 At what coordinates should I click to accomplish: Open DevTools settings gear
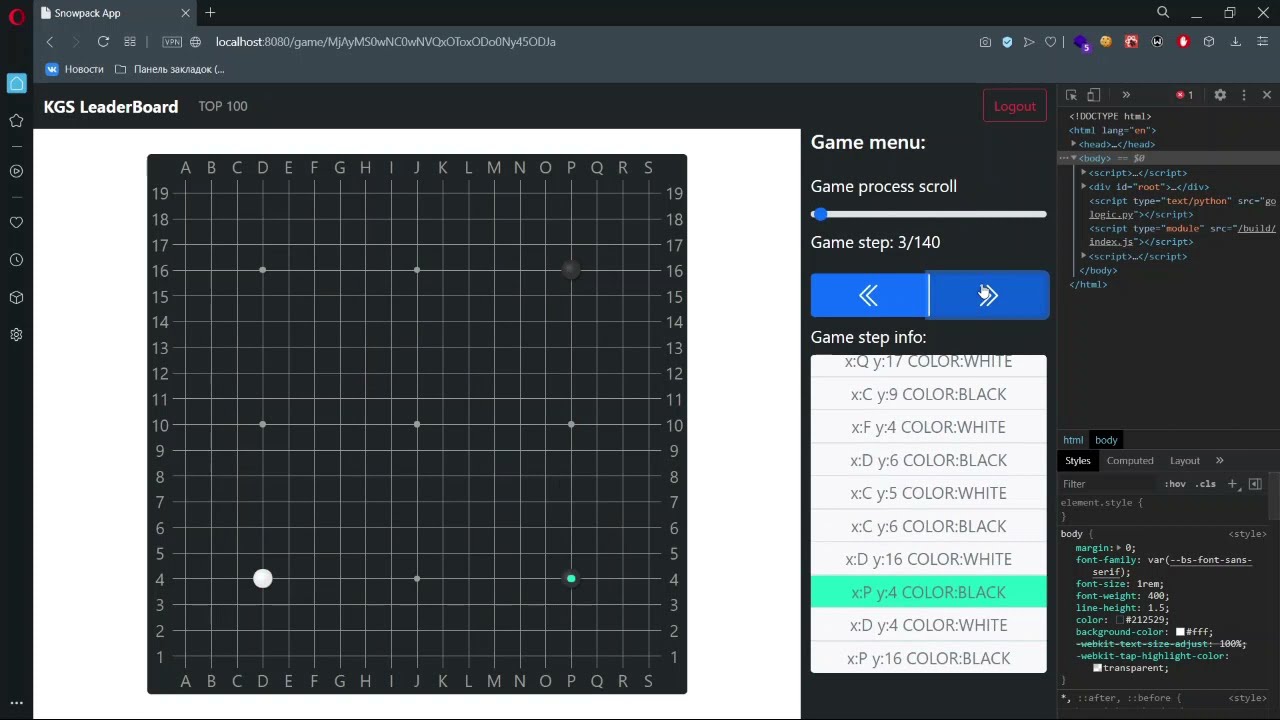point(1220,95)
